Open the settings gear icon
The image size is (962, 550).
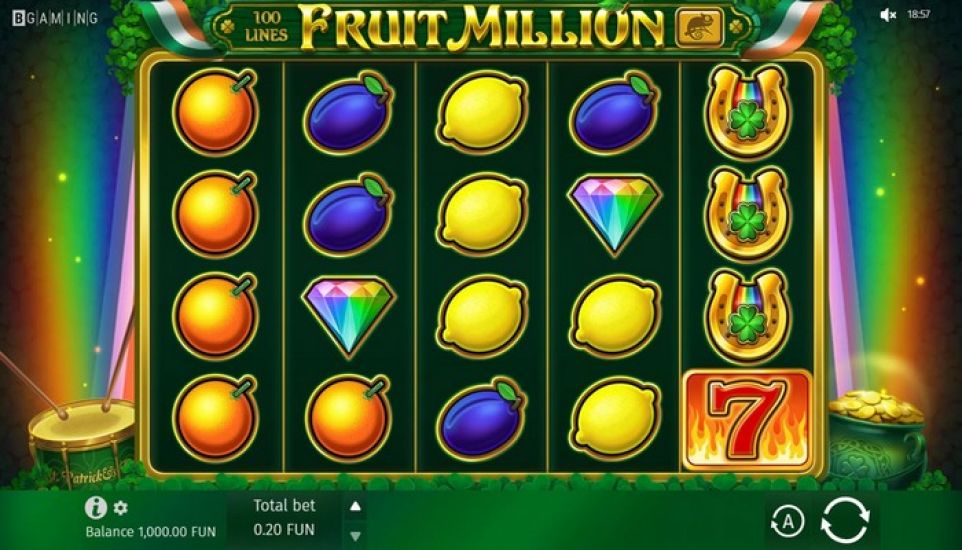click(121, 508)
